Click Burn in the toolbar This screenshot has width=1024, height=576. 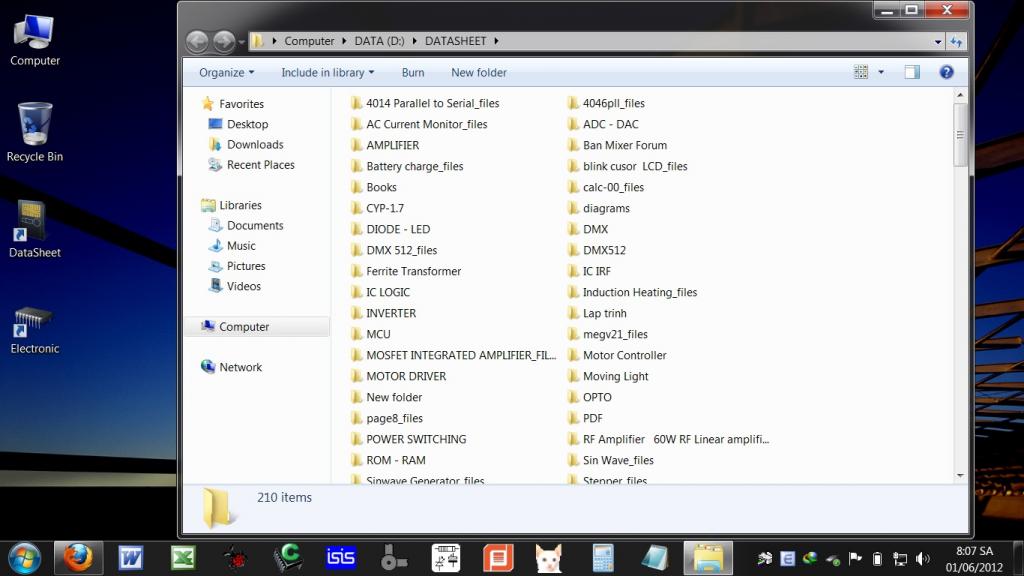pos(413,72)
